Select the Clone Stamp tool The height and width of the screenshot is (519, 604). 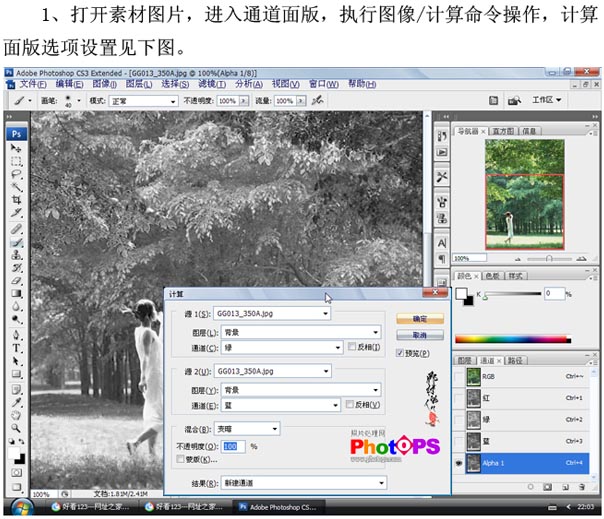click(16, 255)
